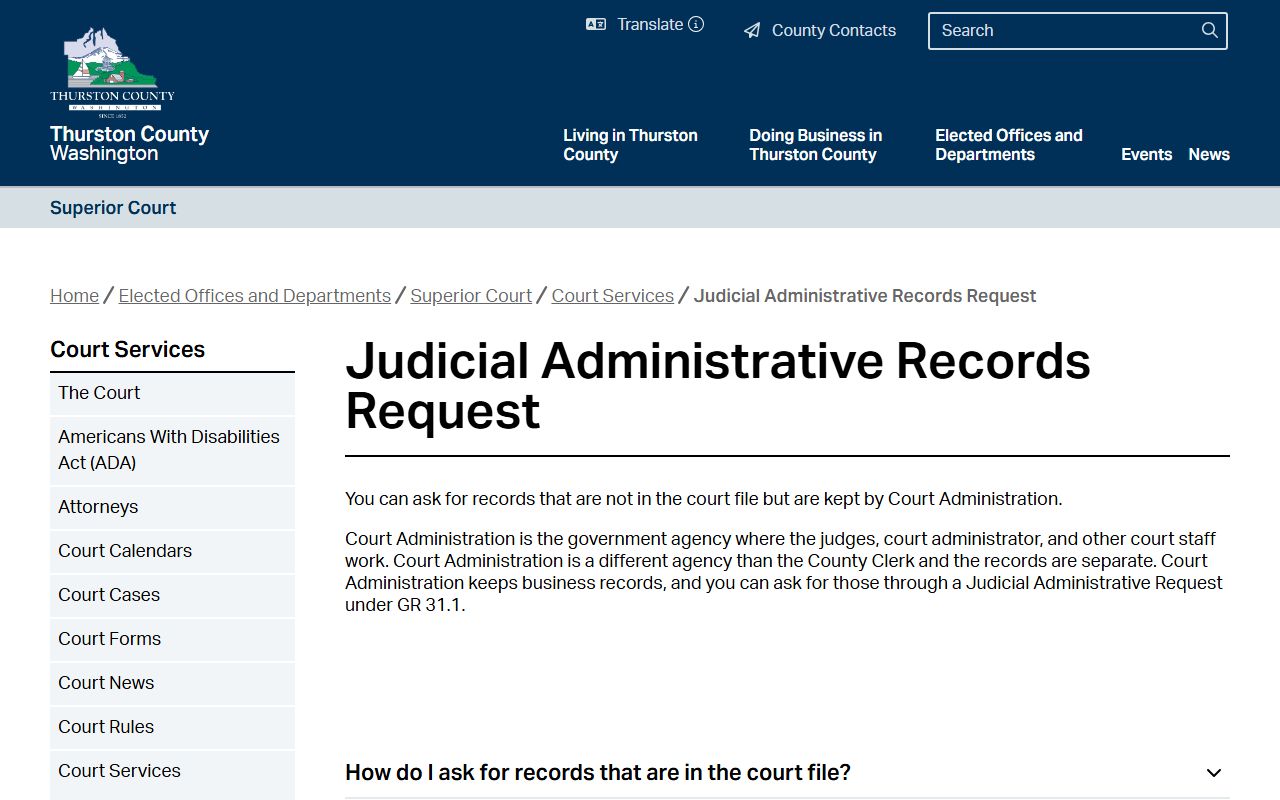
Task: Click current breadcrumb Judicial Administrative Records Request
Action: pyautogui.click(x=865, y=296)
